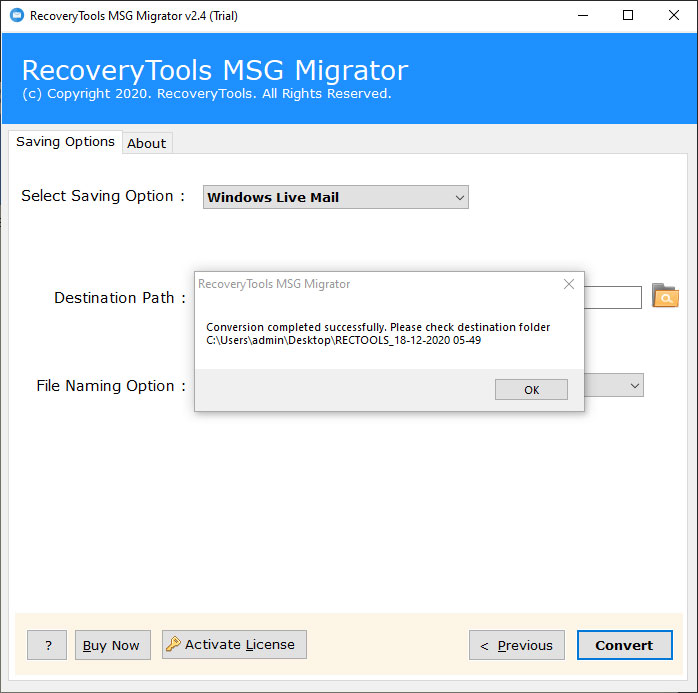This screenshot has height=693, width=698.
Task: Click the destination folder path text in the dialog
Action: pos(343,340)
